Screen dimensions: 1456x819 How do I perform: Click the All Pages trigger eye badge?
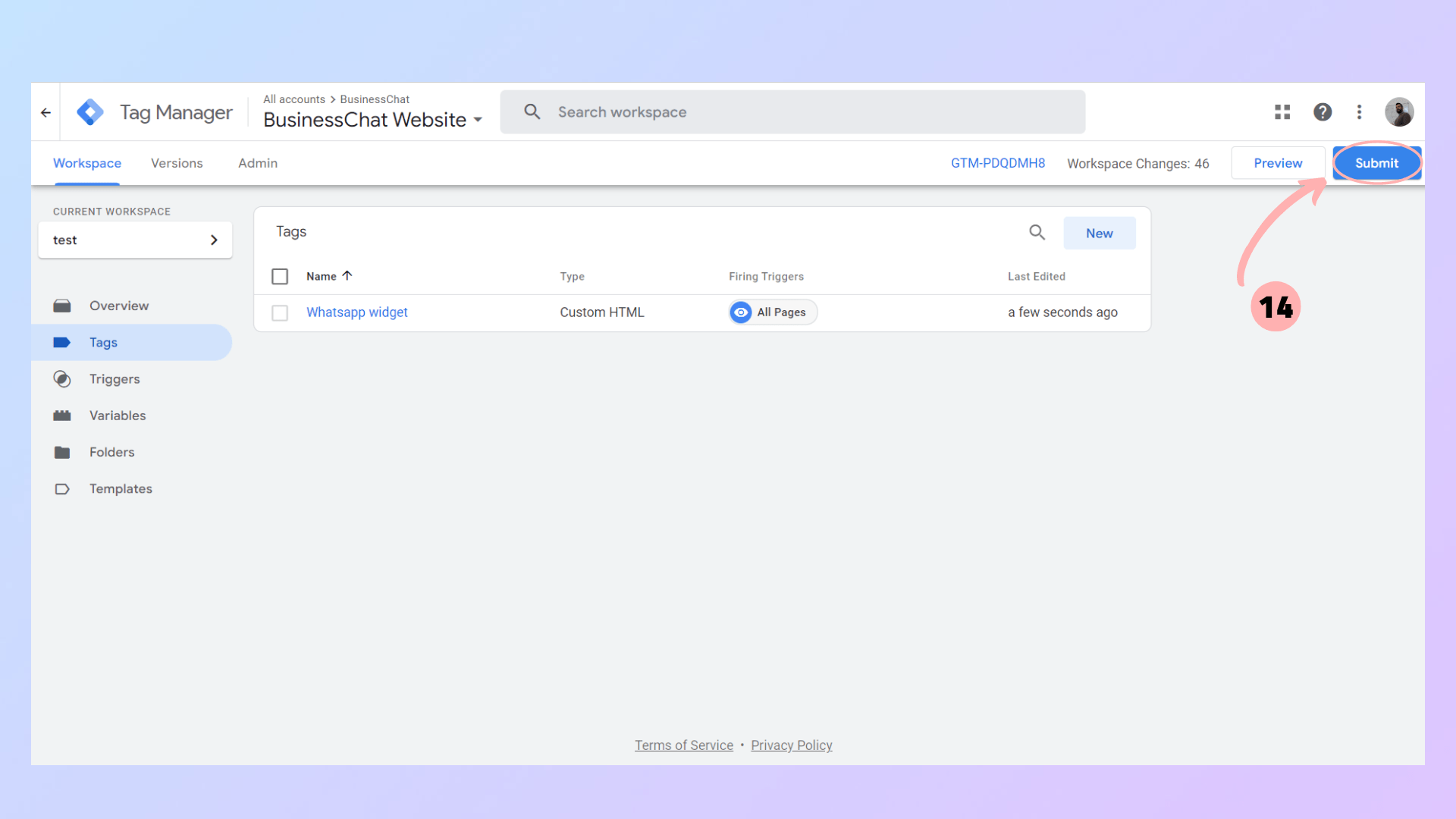click(740, 312)
